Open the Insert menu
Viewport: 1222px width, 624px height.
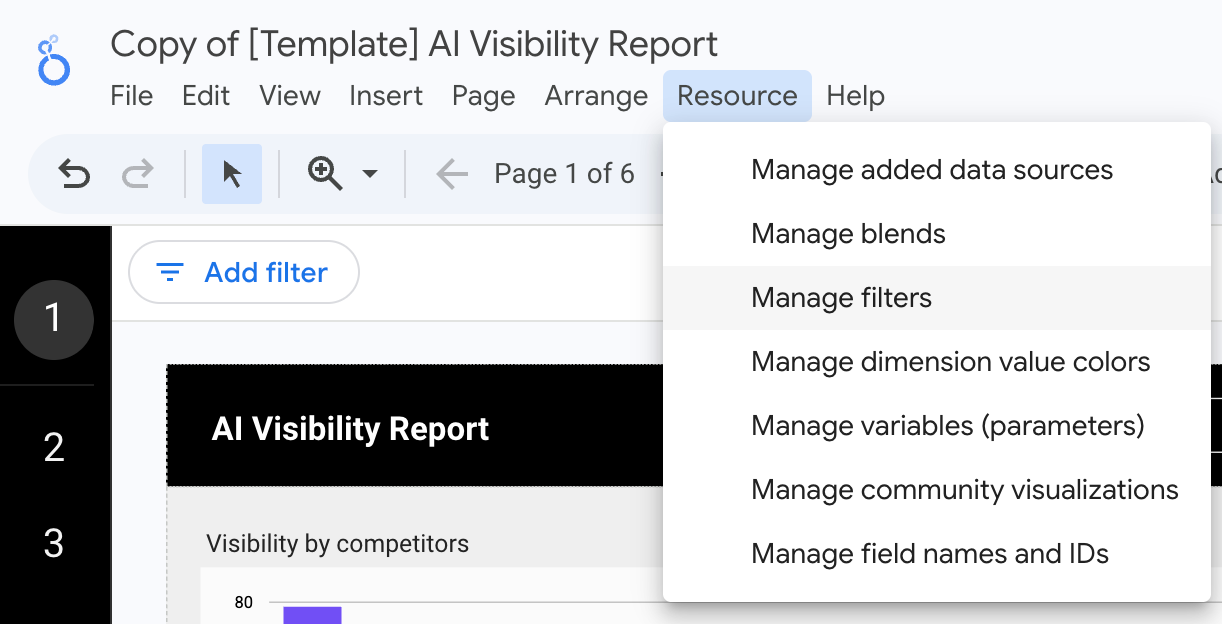pos(386,96)
